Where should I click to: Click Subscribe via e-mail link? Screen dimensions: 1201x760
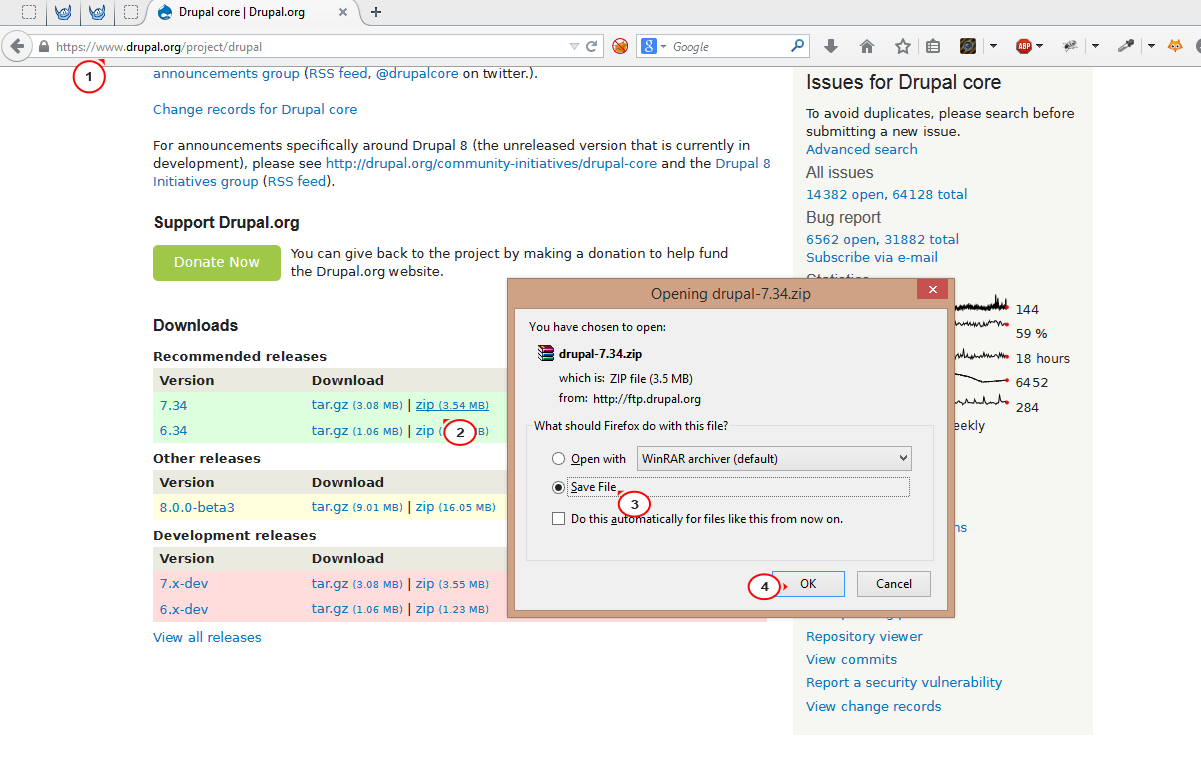pyautogui.click(x=872, y=257)
